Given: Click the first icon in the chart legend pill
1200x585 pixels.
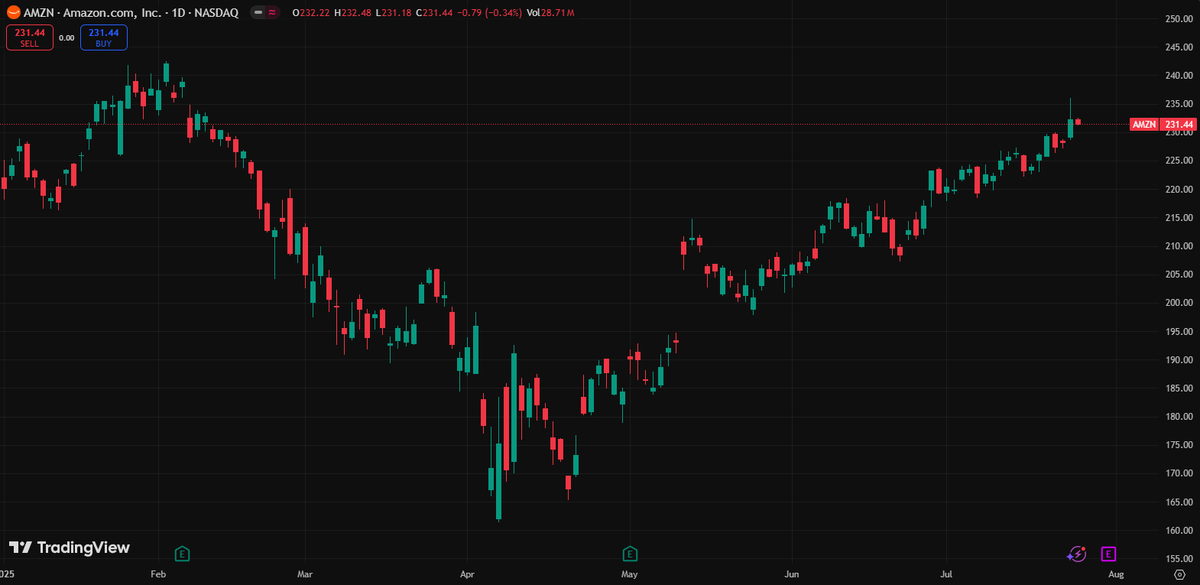Looking at the screenshot, I should coord(259,11).
